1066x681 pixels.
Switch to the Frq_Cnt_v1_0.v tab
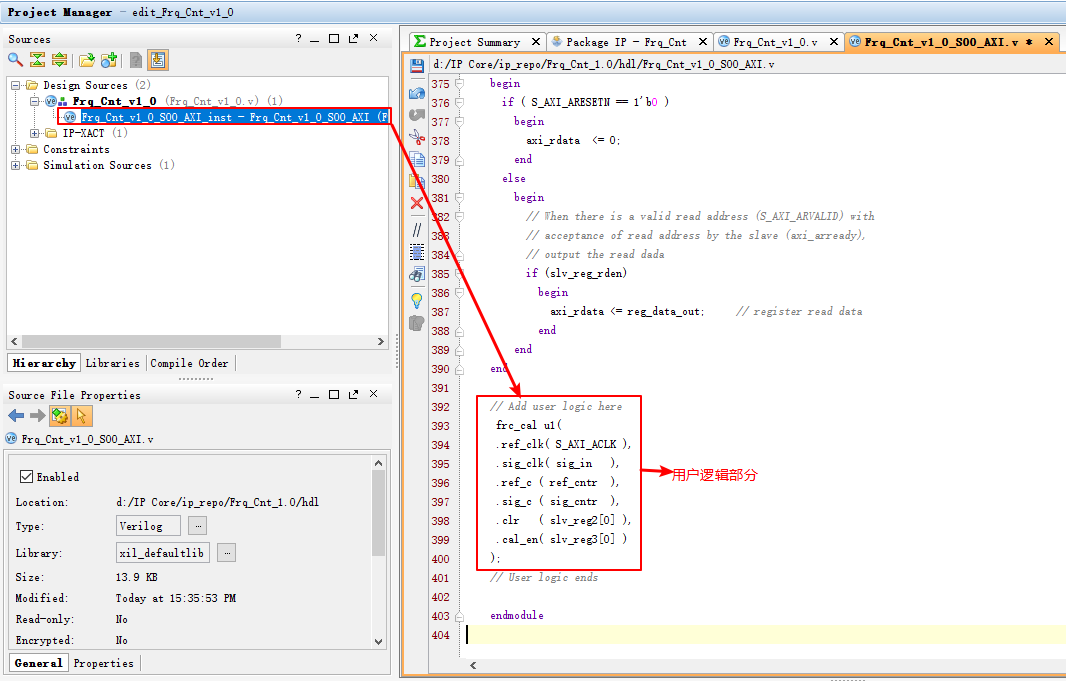click(x=775, y=42)
